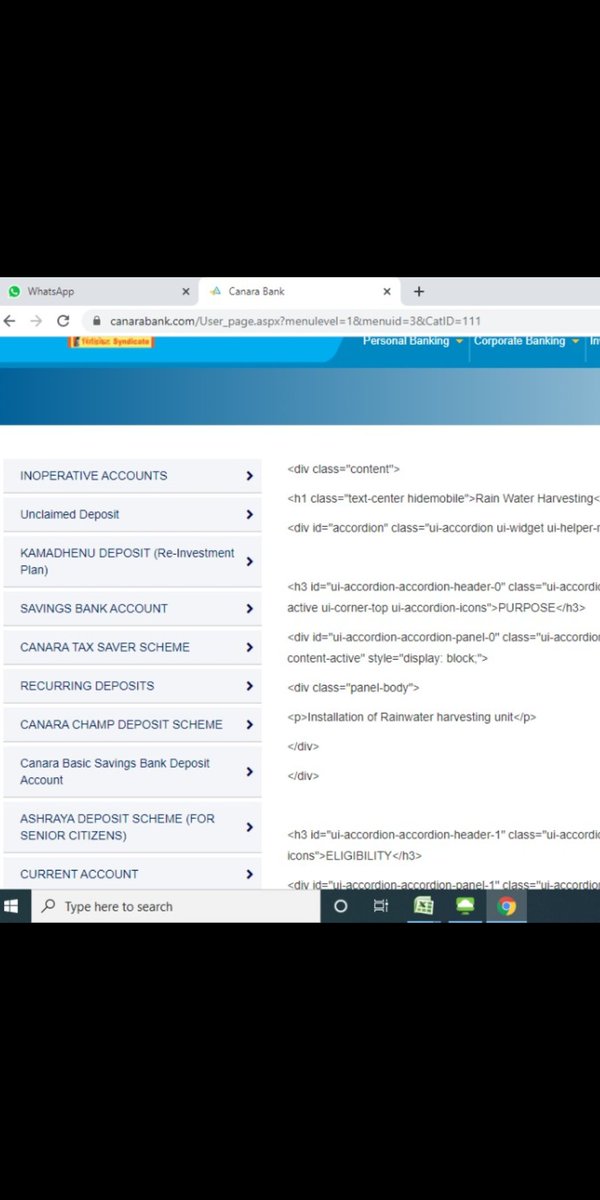The width and height of the screenshot is (600, 1200).
Task: Open Excel from the taskbar
Action: coord(423,906)
